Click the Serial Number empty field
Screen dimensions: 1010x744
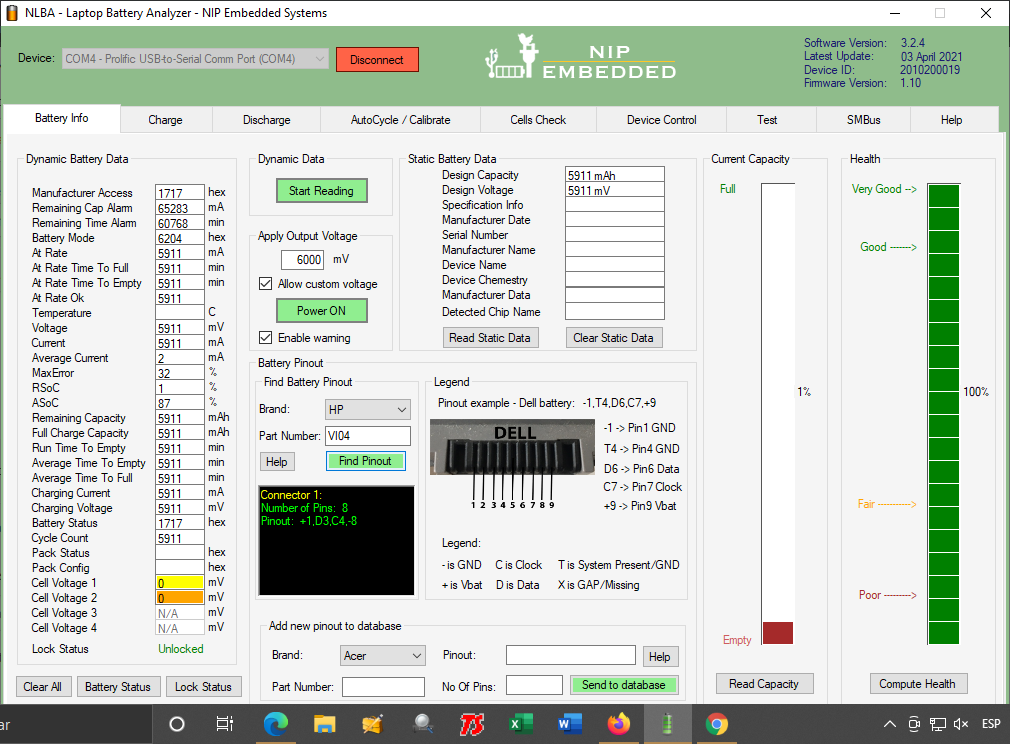pos(615,234)
